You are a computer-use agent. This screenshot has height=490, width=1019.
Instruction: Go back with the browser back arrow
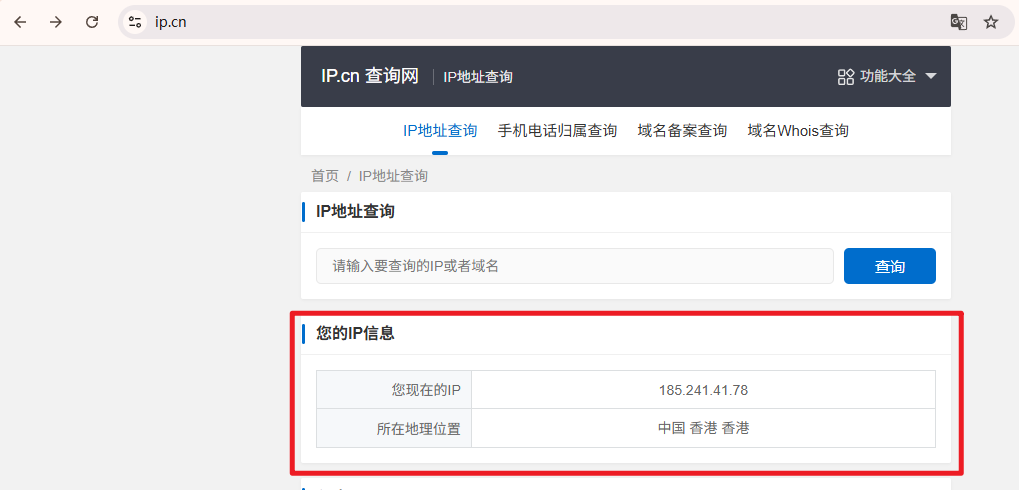tap(20, 22)
